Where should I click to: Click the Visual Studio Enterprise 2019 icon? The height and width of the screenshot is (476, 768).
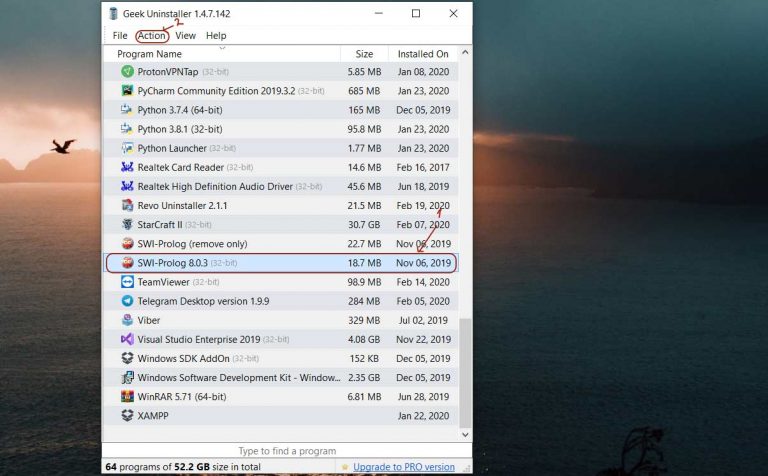127,339
